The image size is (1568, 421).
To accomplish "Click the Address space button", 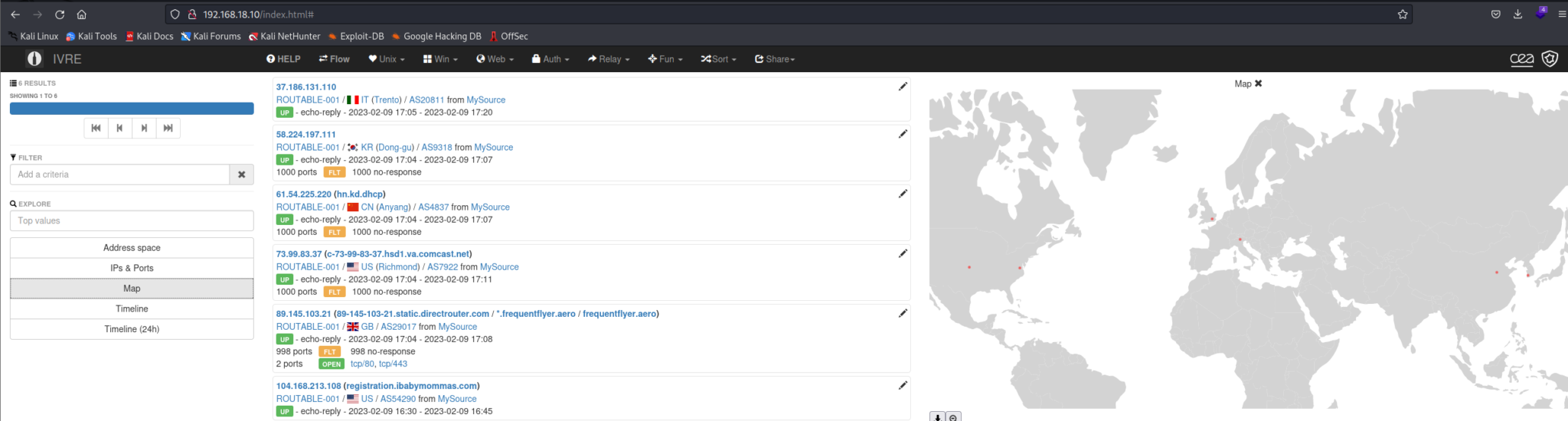I will [x=132, y=248].
